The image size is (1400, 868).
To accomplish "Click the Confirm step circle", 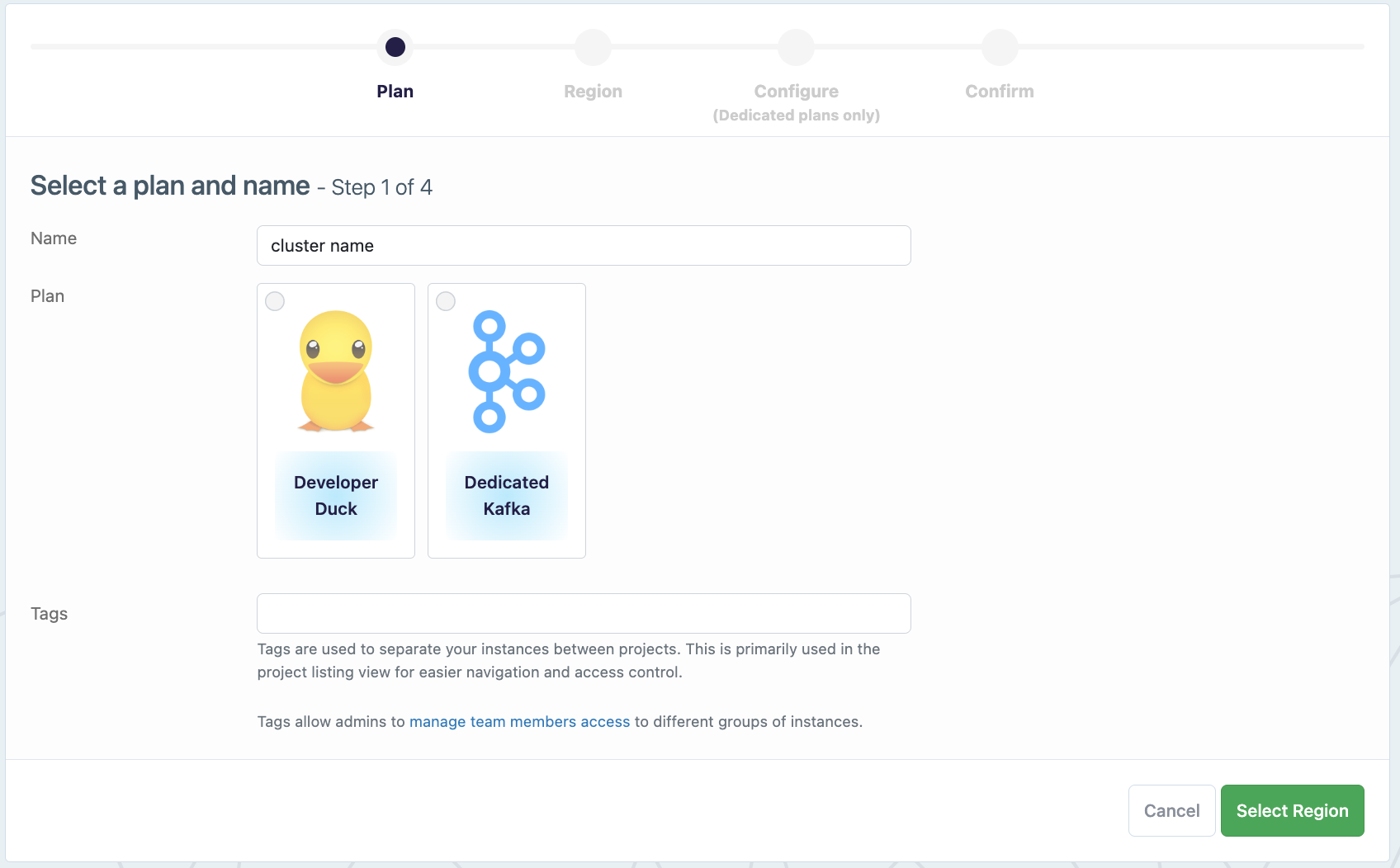I will 1000,47.
